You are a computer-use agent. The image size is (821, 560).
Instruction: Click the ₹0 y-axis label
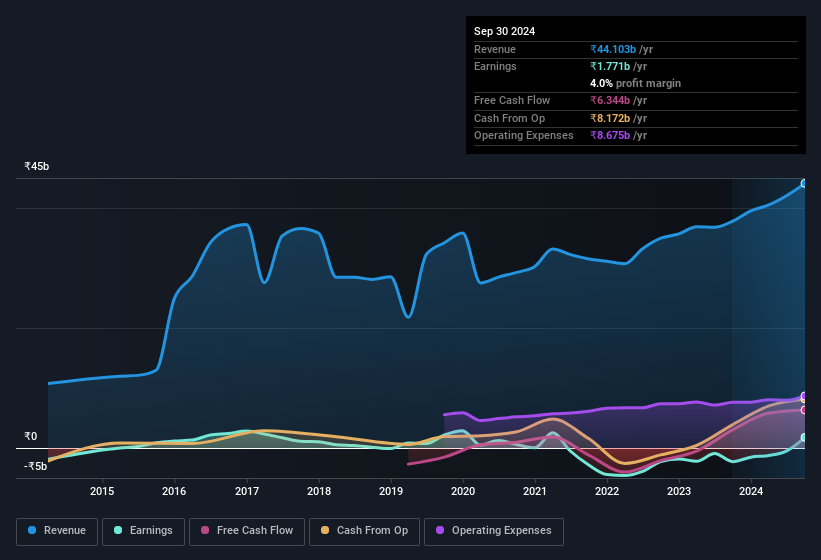30,436
